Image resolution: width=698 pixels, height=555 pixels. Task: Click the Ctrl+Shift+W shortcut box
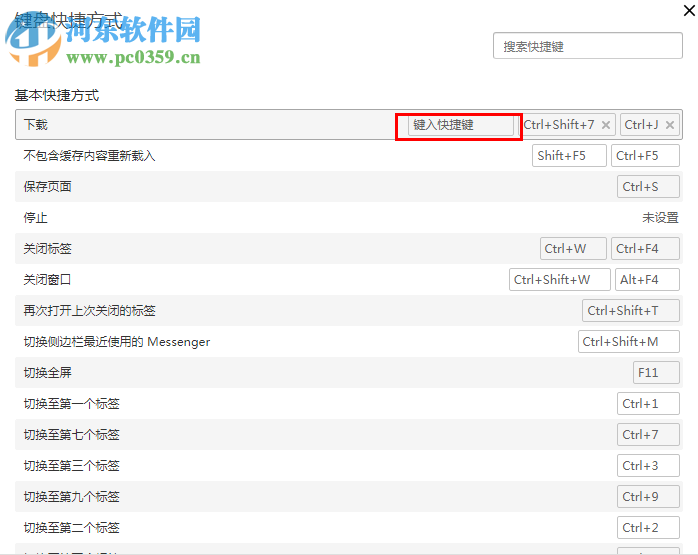(560, 280)
